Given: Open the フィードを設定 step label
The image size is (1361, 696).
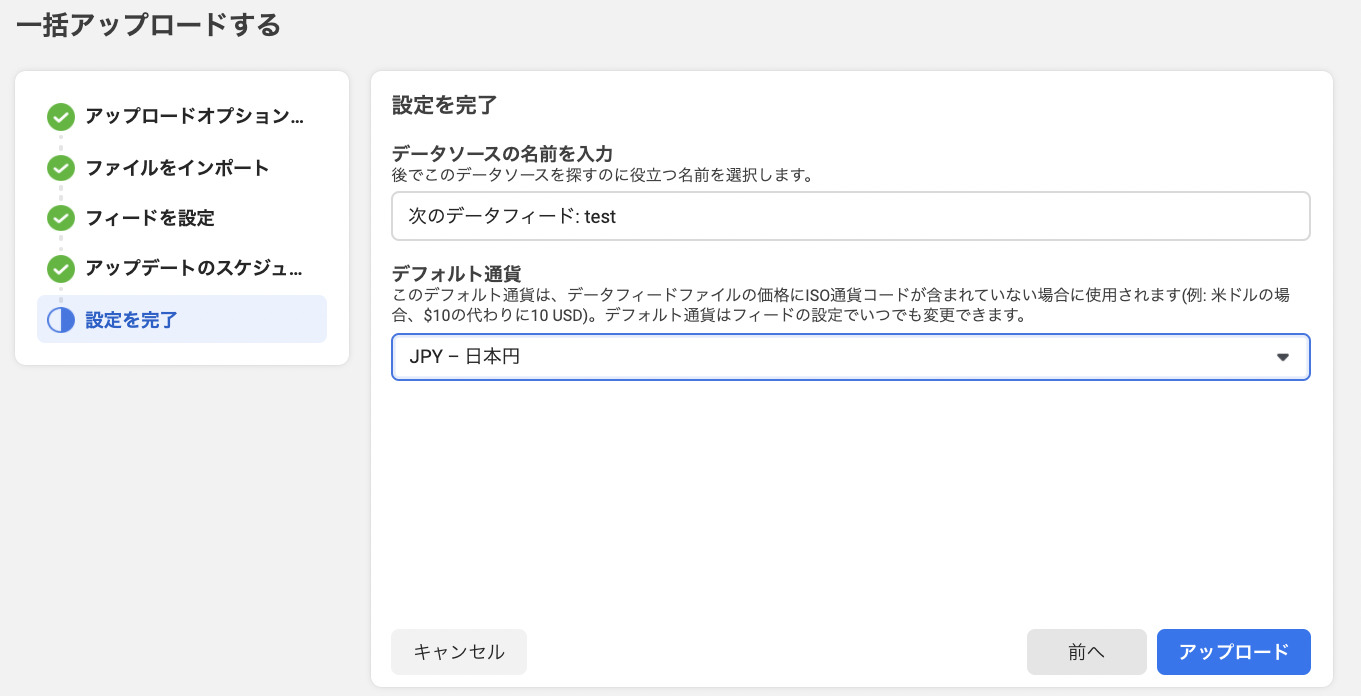Looking at the screenshot, I should pos(150,218).
